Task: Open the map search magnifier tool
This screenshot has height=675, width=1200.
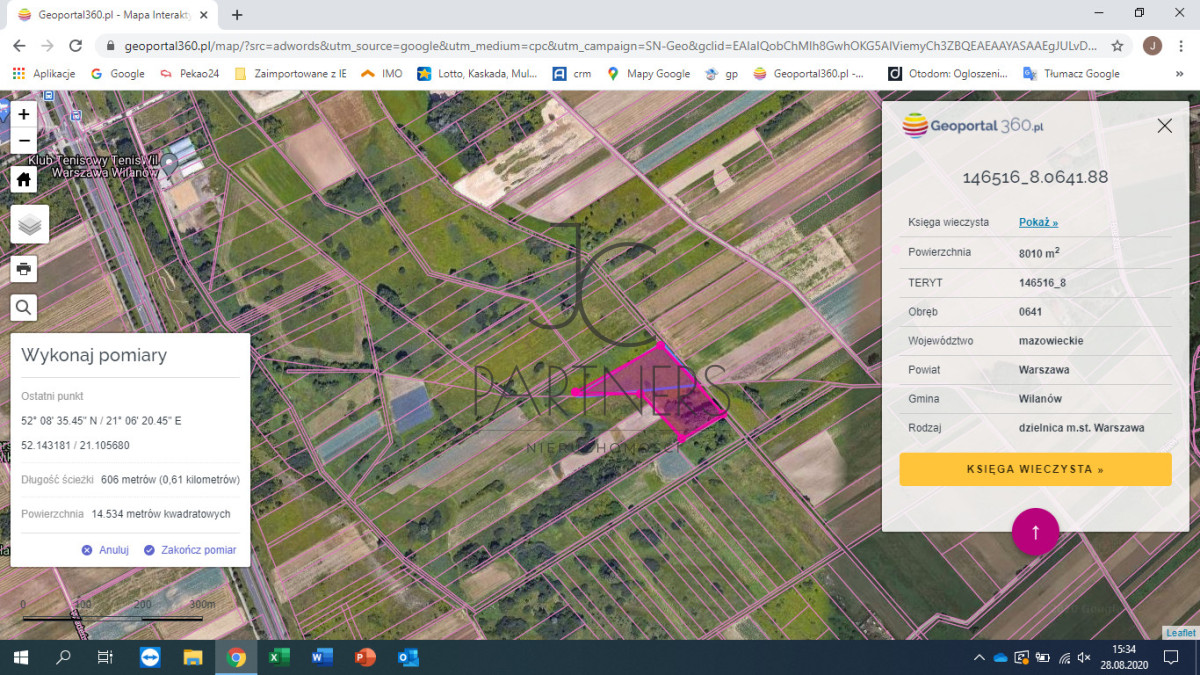Action: [x=24, y=307]
